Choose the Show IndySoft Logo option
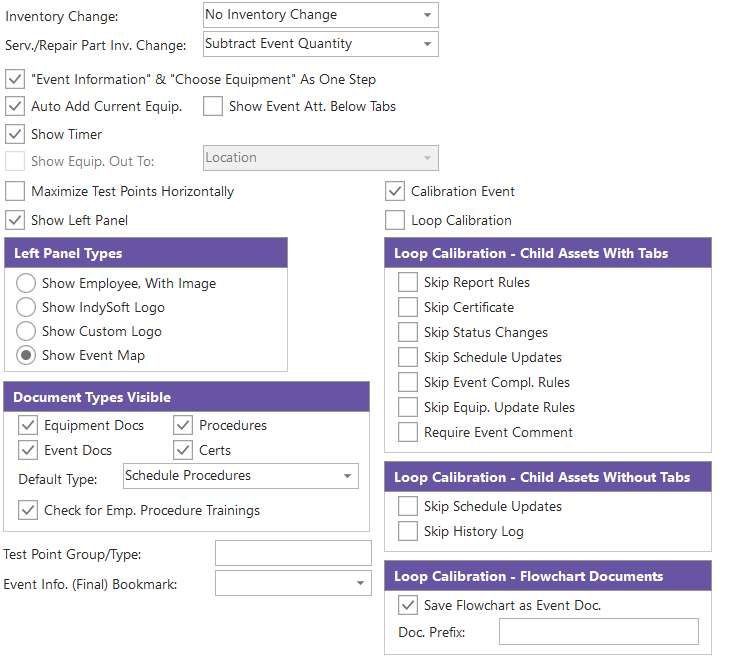This screenshot has height=667, width=729. [x=27, y=307]
